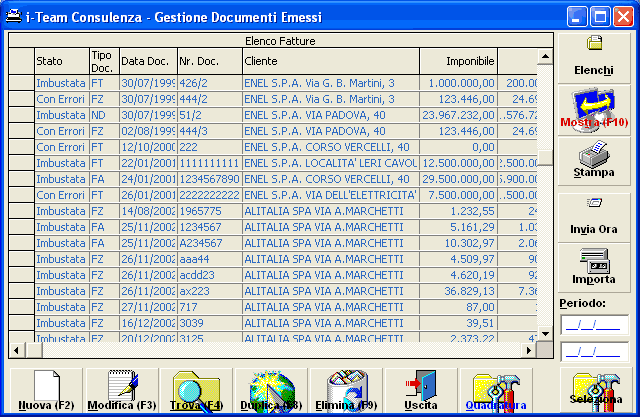This screenshot has width=640, height=418.
Task: Click the Imponibile column header
Action: click(458, 61)
